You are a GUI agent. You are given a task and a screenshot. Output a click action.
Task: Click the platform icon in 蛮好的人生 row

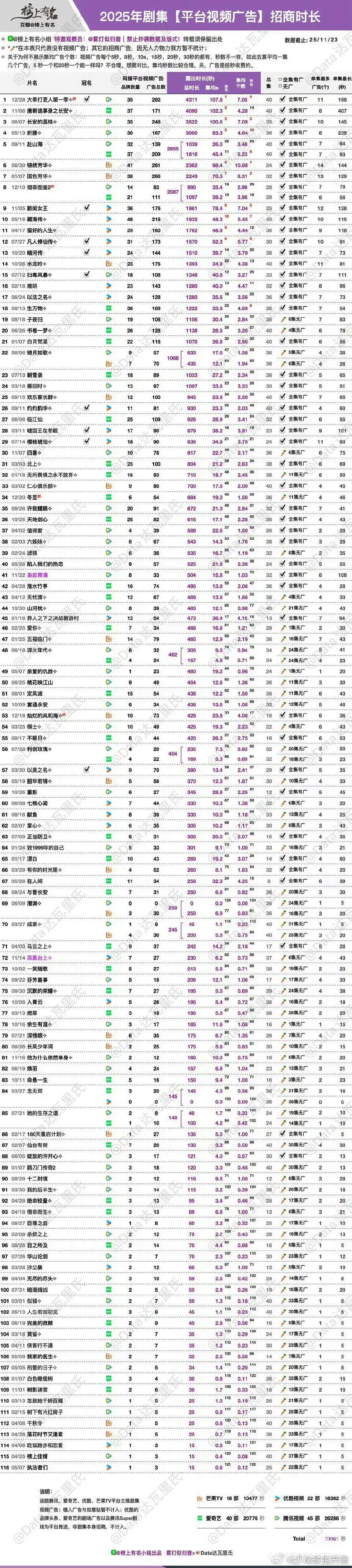109,231
